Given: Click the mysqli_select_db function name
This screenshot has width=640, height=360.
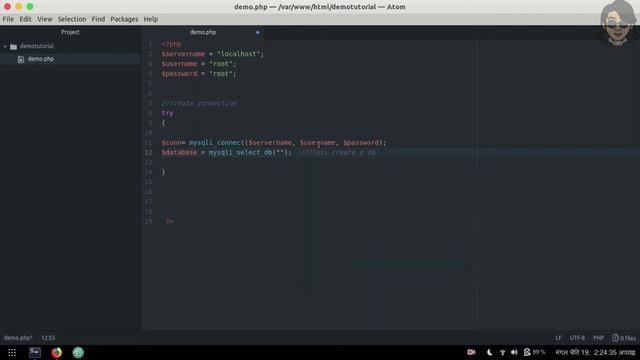Looking at the screenshot, I should click(x=240, y=152).
